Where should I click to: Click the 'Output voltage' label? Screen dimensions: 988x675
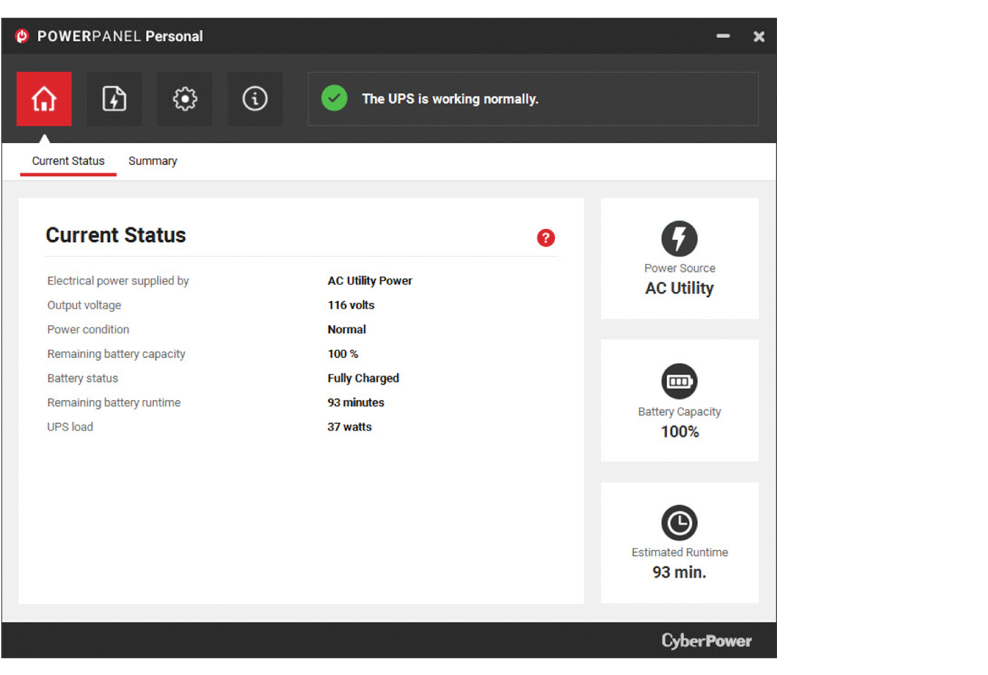(84, 306)
